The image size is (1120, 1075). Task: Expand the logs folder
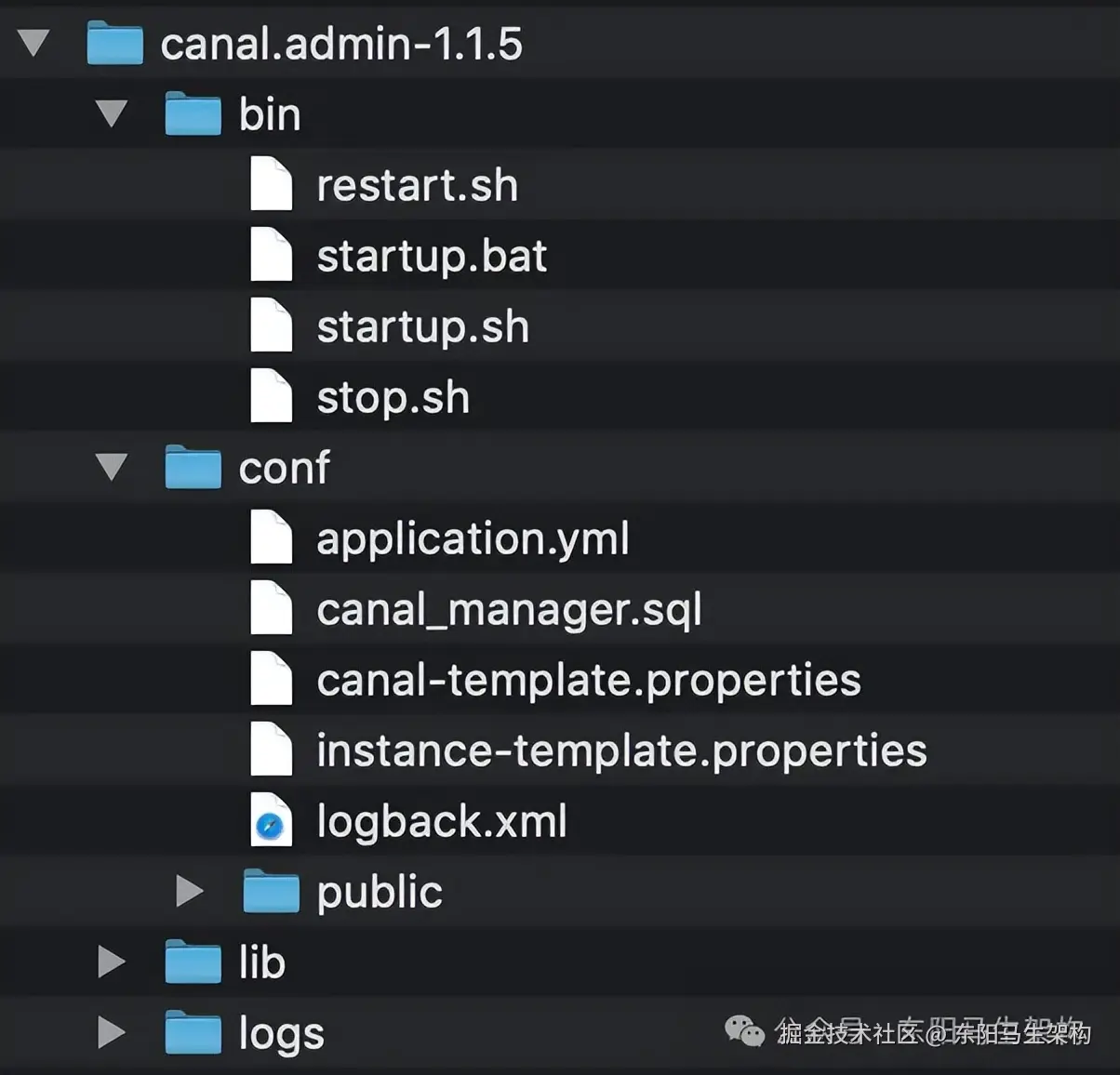[112, 1032]
